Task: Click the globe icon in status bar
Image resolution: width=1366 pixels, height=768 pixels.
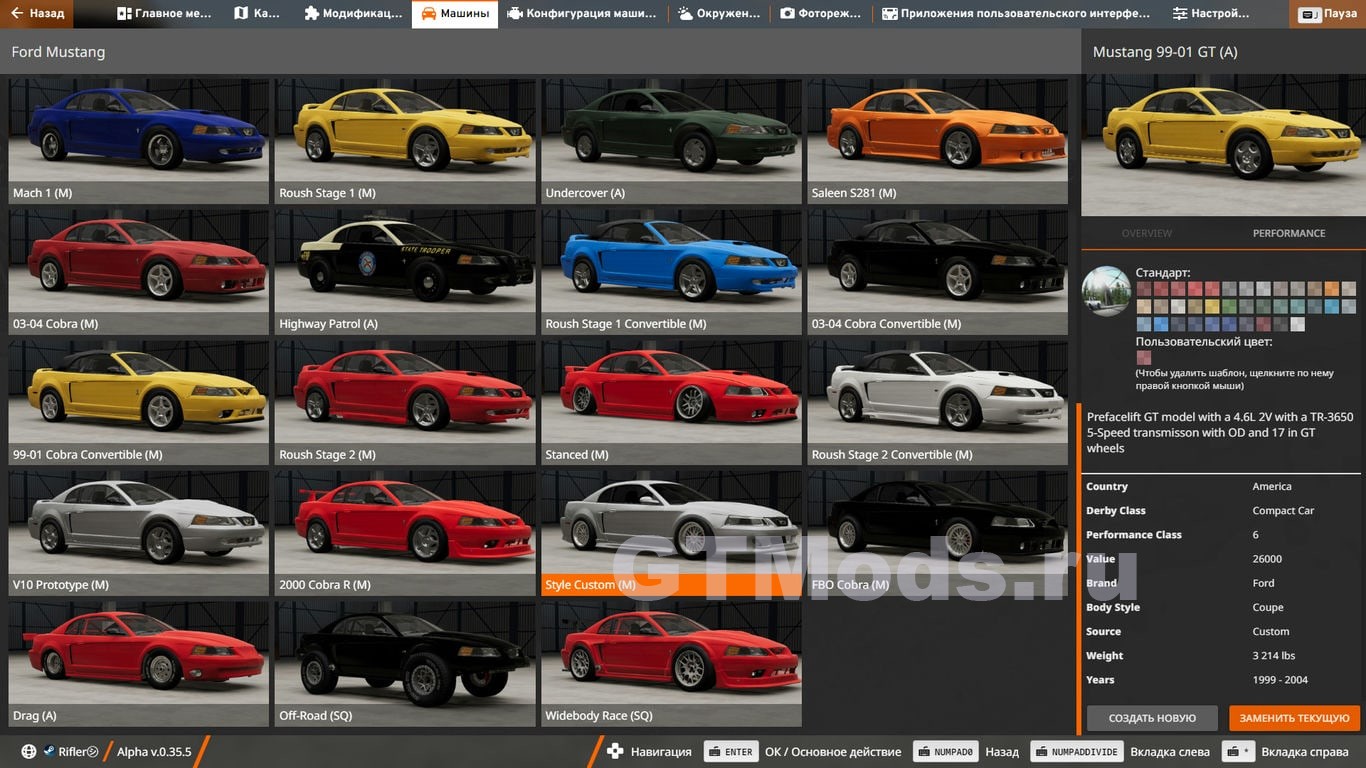Action: [28, 752]
